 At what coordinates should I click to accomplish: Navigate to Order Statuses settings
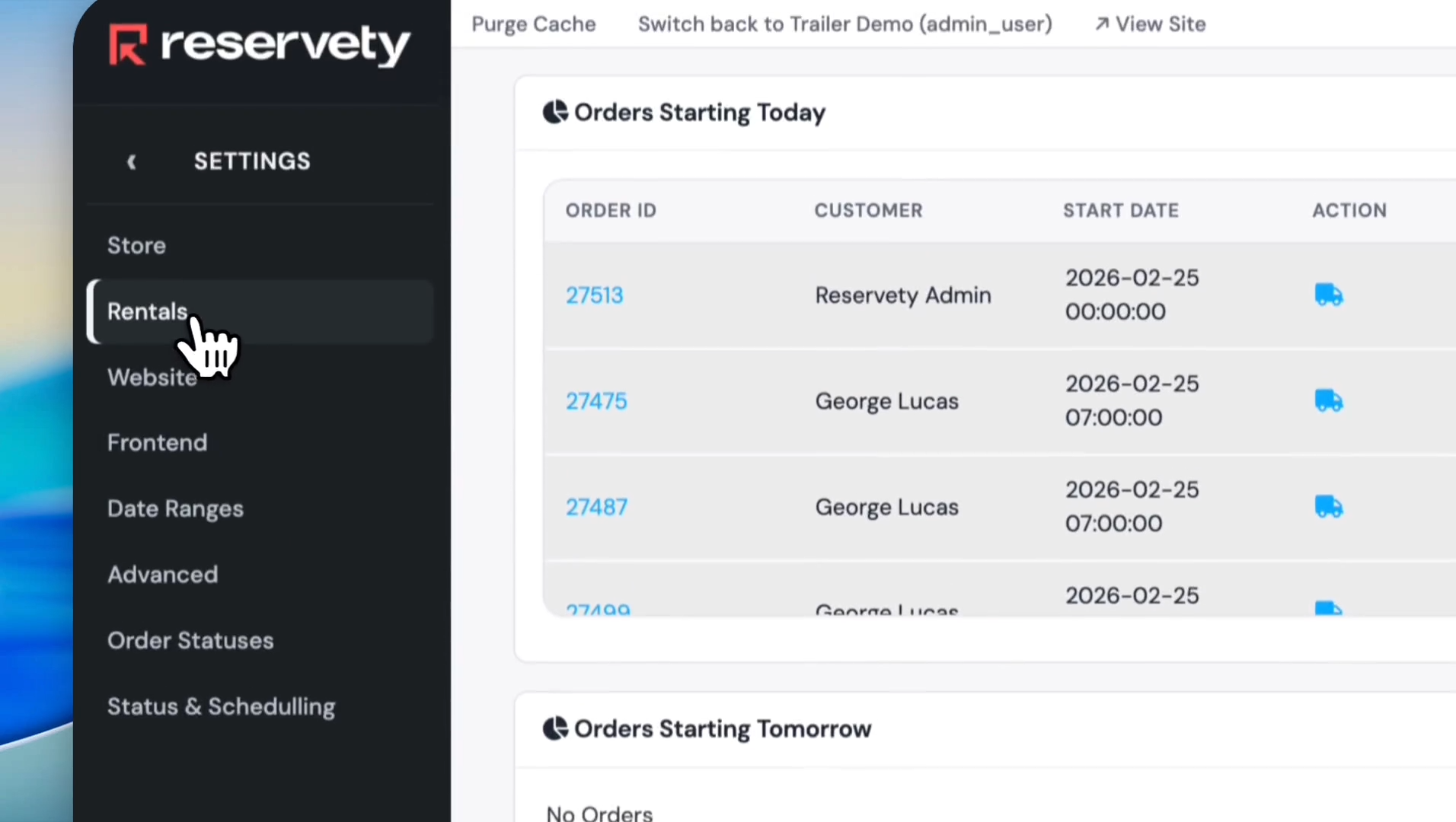point(190,640)
